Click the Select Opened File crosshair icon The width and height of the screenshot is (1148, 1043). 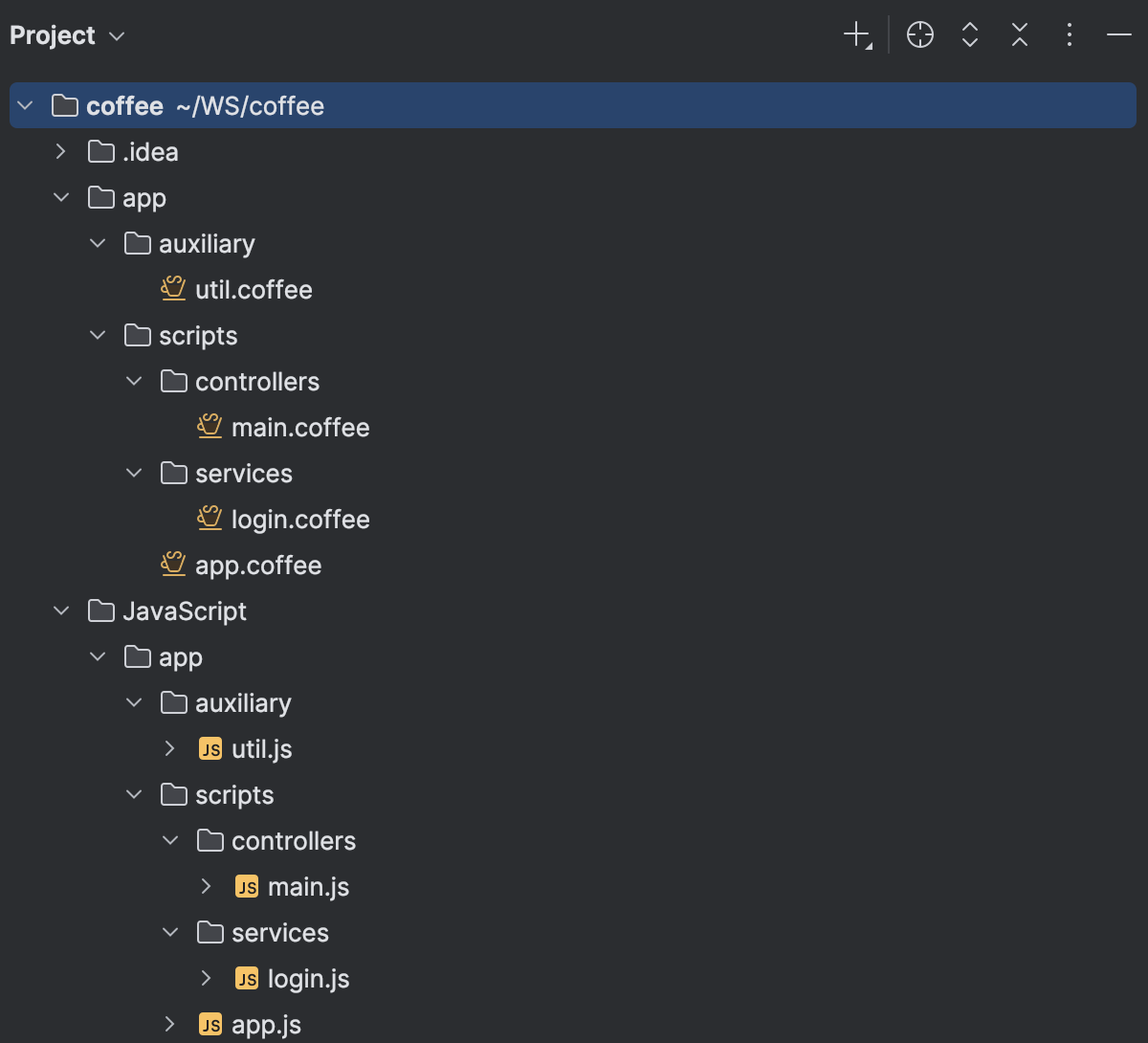[x=919, y=34]
